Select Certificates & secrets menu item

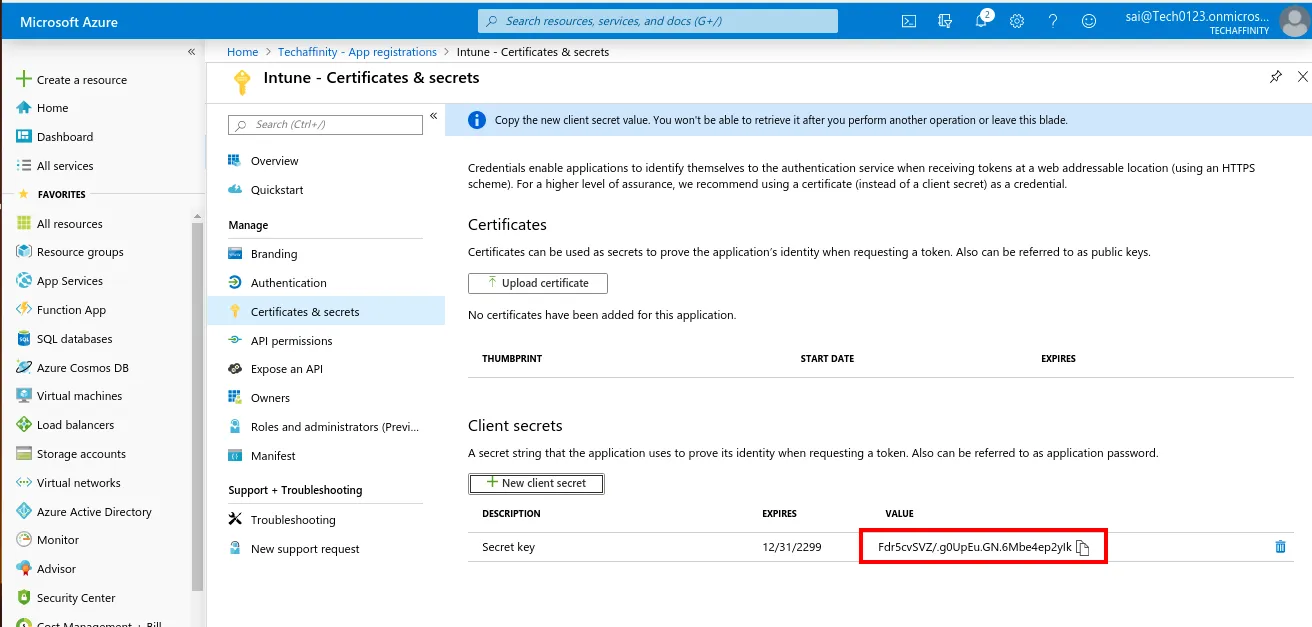pos(326,312)
